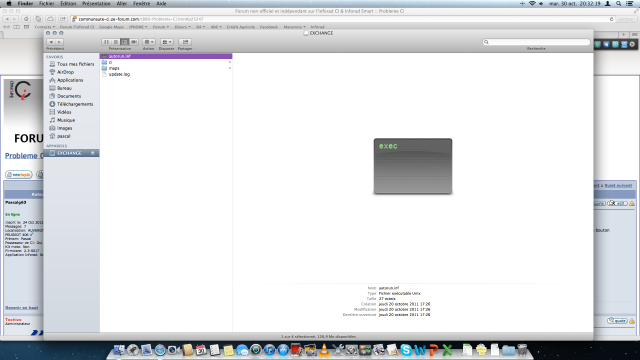Open the Action gear dropdown
The width and height of the screenshot is (640, 360).
[149, 42]
